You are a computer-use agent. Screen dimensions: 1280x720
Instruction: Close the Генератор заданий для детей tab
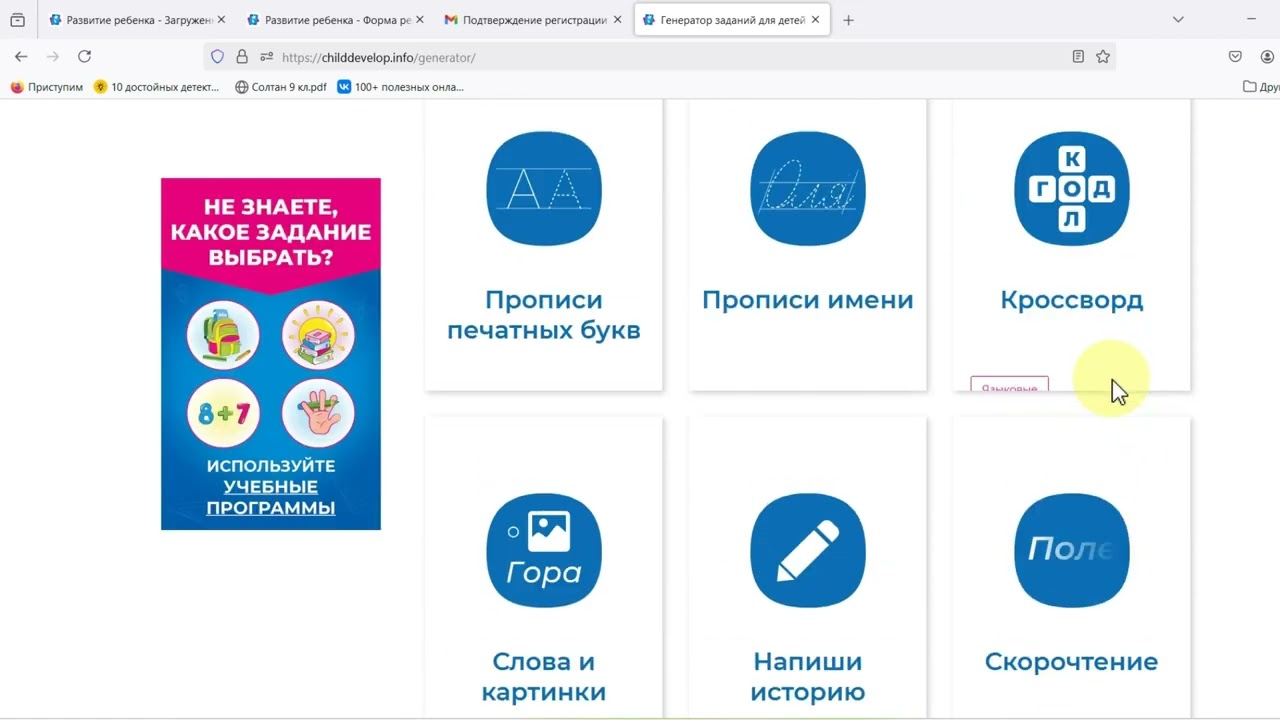pyautogui.click(x=816, y=20)
